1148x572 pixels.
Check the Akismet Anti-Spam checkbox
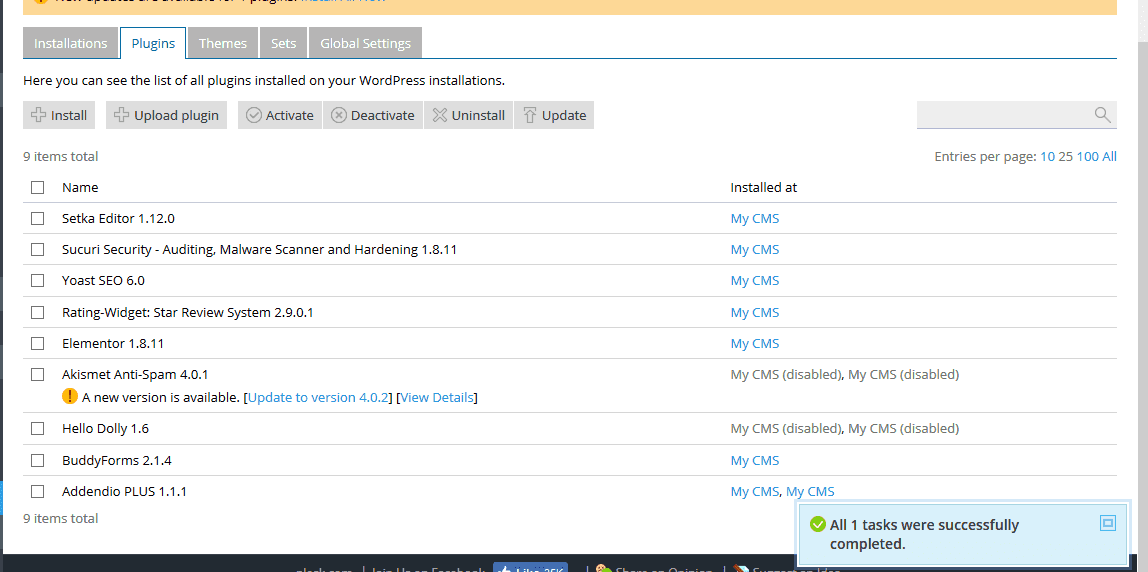(x=37, y=374)
